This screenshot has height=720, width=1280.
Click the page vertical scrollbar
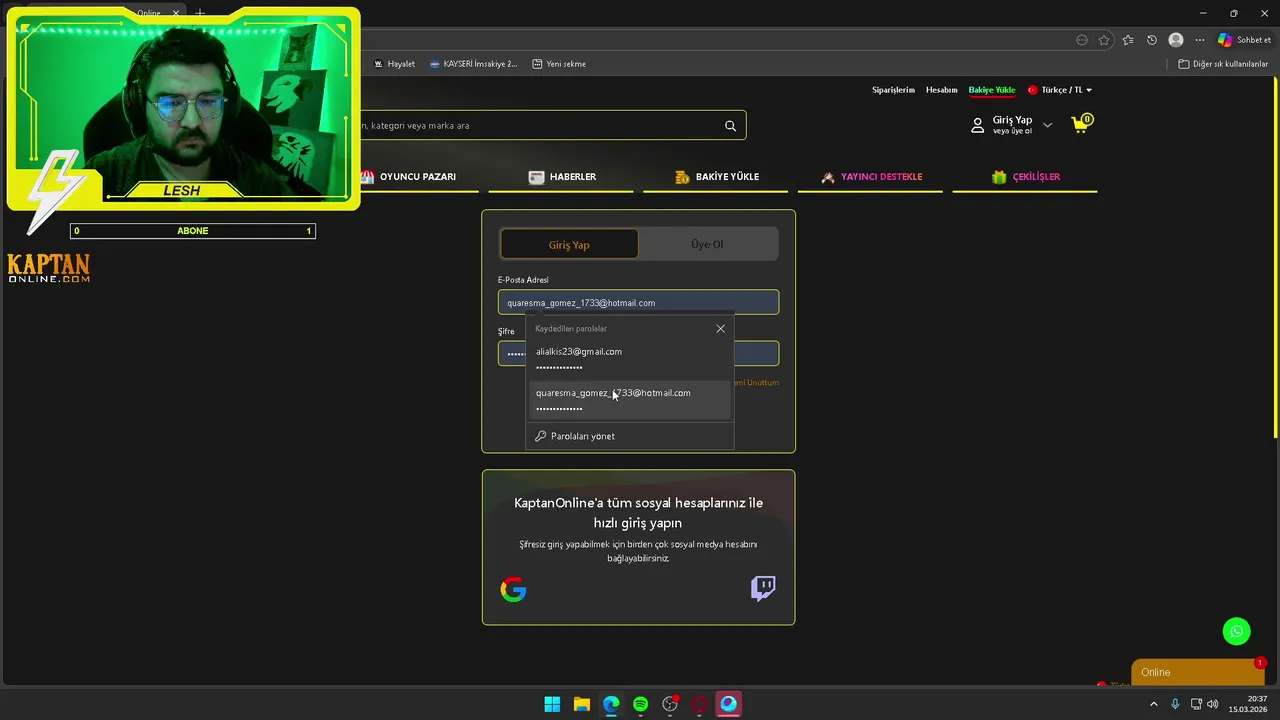(1275, 260)
